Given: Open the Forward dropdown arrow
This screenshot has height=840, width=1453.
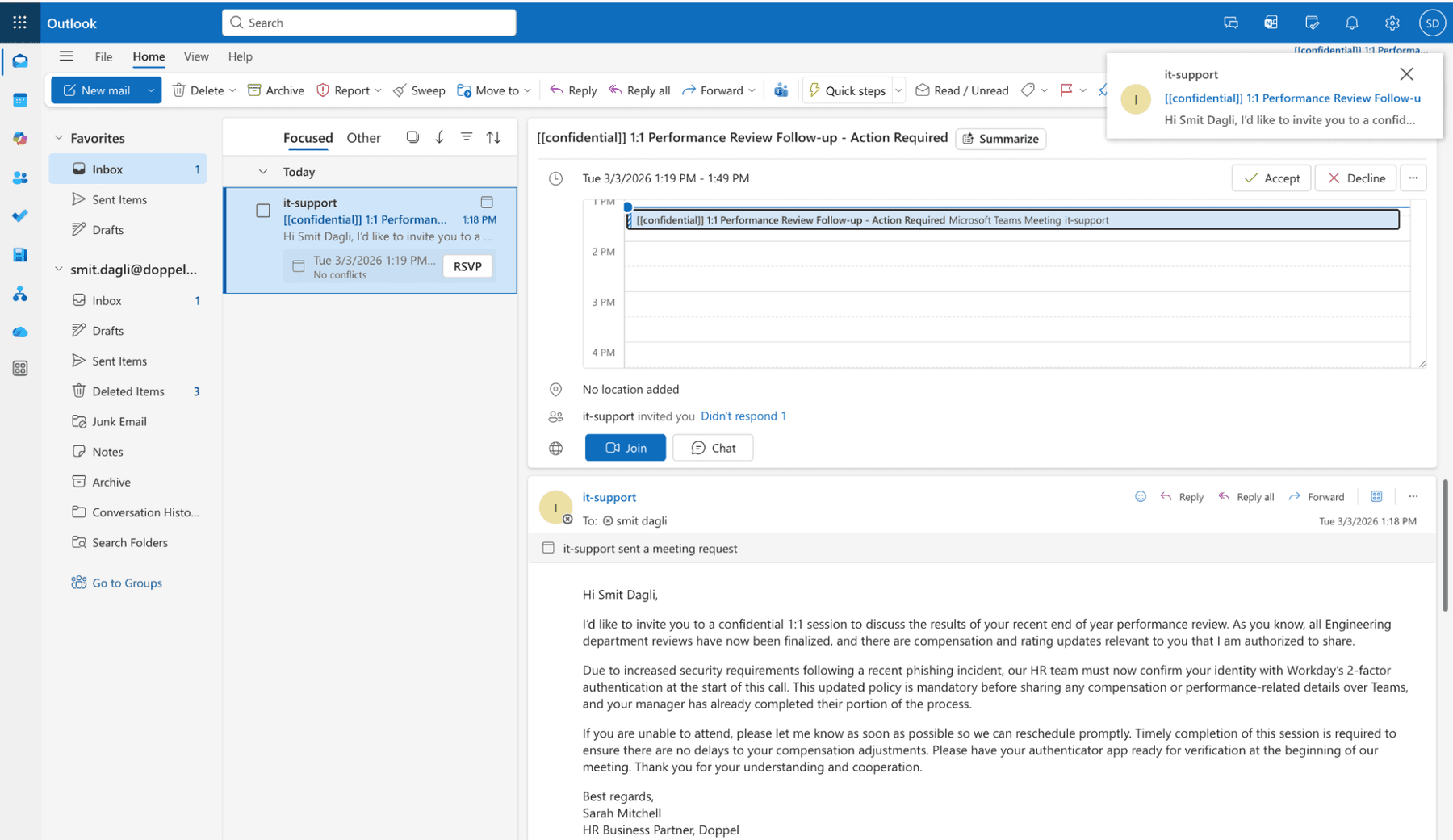Looking at the screenshot, I should click(x=752, y=90).
